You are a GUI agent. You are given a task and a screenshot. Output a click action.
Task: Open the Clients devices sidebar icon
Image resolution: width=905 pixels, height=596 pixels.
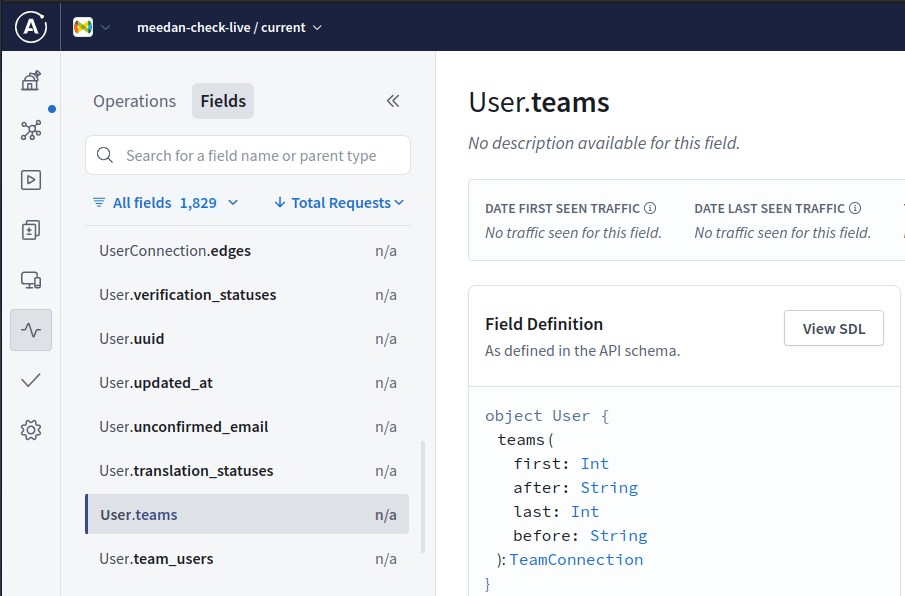pyautogui.click(x=31, y=280)
